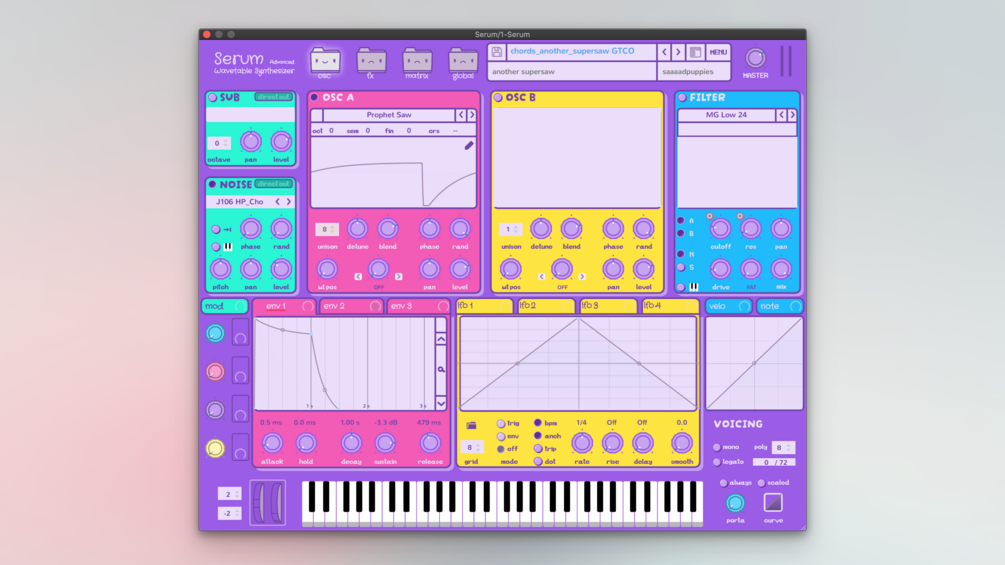This screenshot has width=1005, height=565.
Task: Click the poly voice count field
Action: [x=783, y=447]
